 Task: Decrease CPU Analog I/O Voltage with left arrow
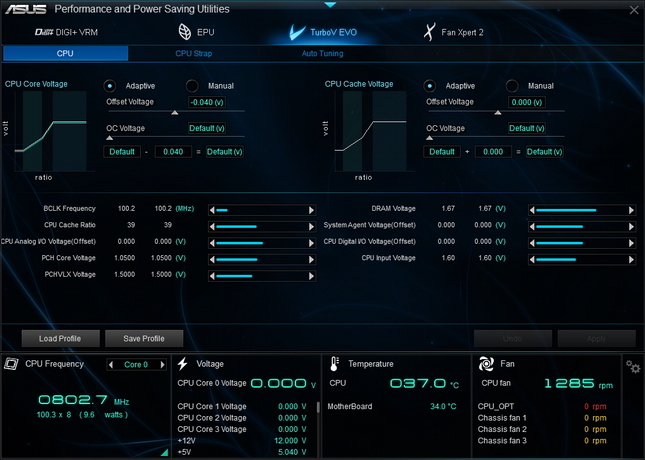tap(212, 243)
